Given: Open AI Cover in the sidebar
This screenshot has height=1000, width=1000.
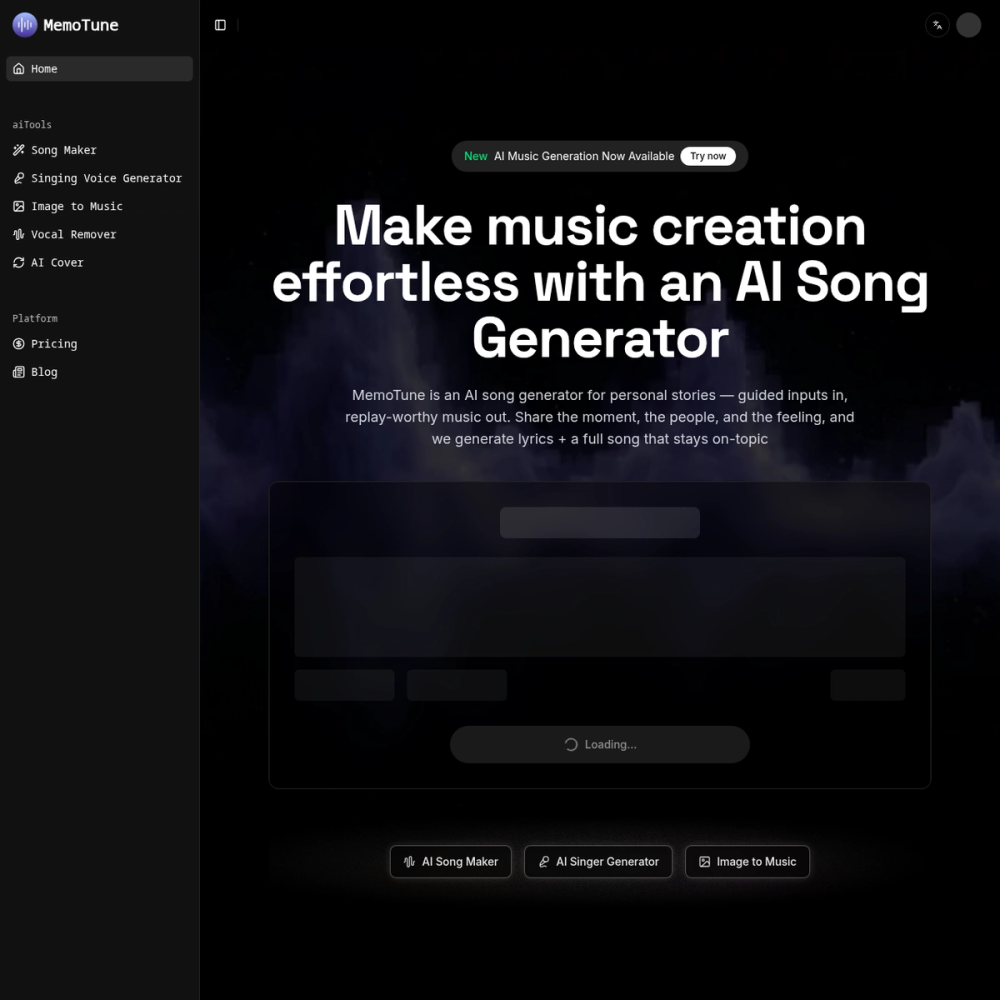Looking at the screenshot, I should [99, 262].
